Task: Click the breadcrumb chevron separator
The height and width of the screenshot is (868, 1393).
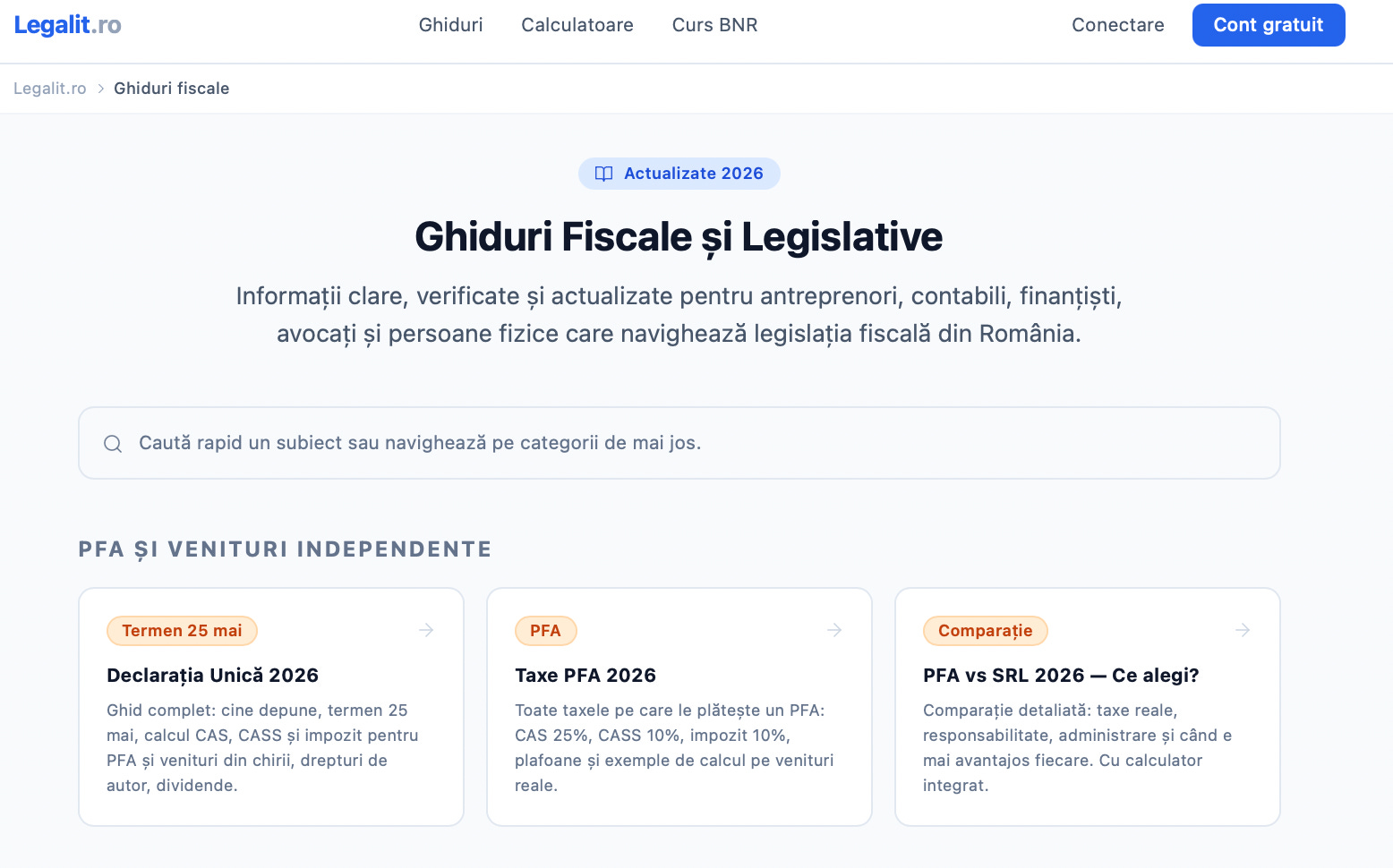Action: 100,89
